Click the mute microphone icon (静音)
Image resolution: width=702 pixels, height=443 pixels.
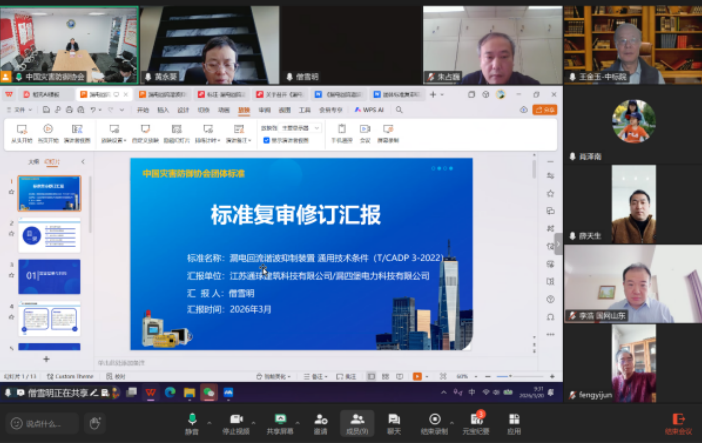pos(191,419)
